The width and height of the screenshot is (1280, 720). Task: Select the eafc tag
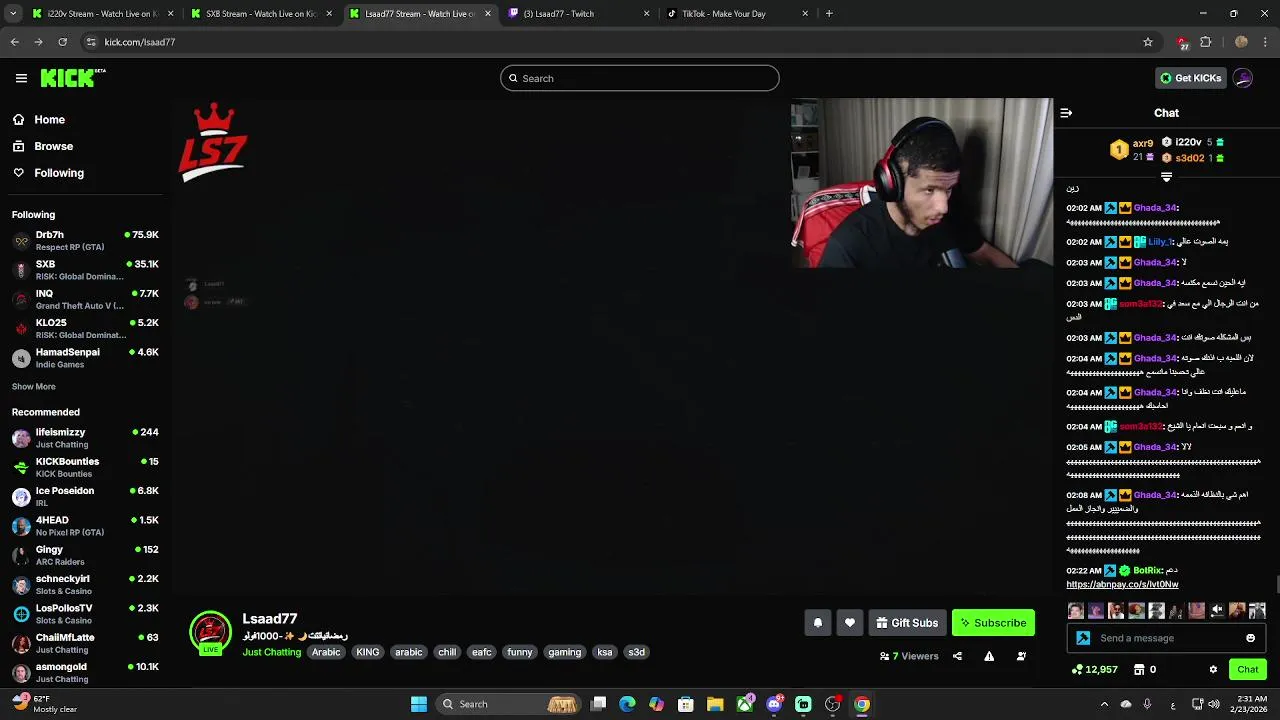482,652
